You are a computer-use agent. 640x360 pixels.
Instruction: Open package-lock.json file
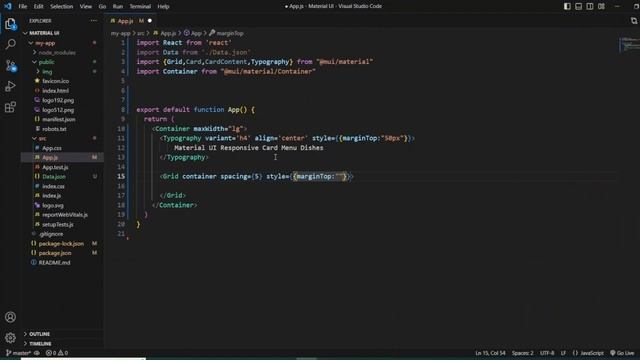[x=62, y=244]
